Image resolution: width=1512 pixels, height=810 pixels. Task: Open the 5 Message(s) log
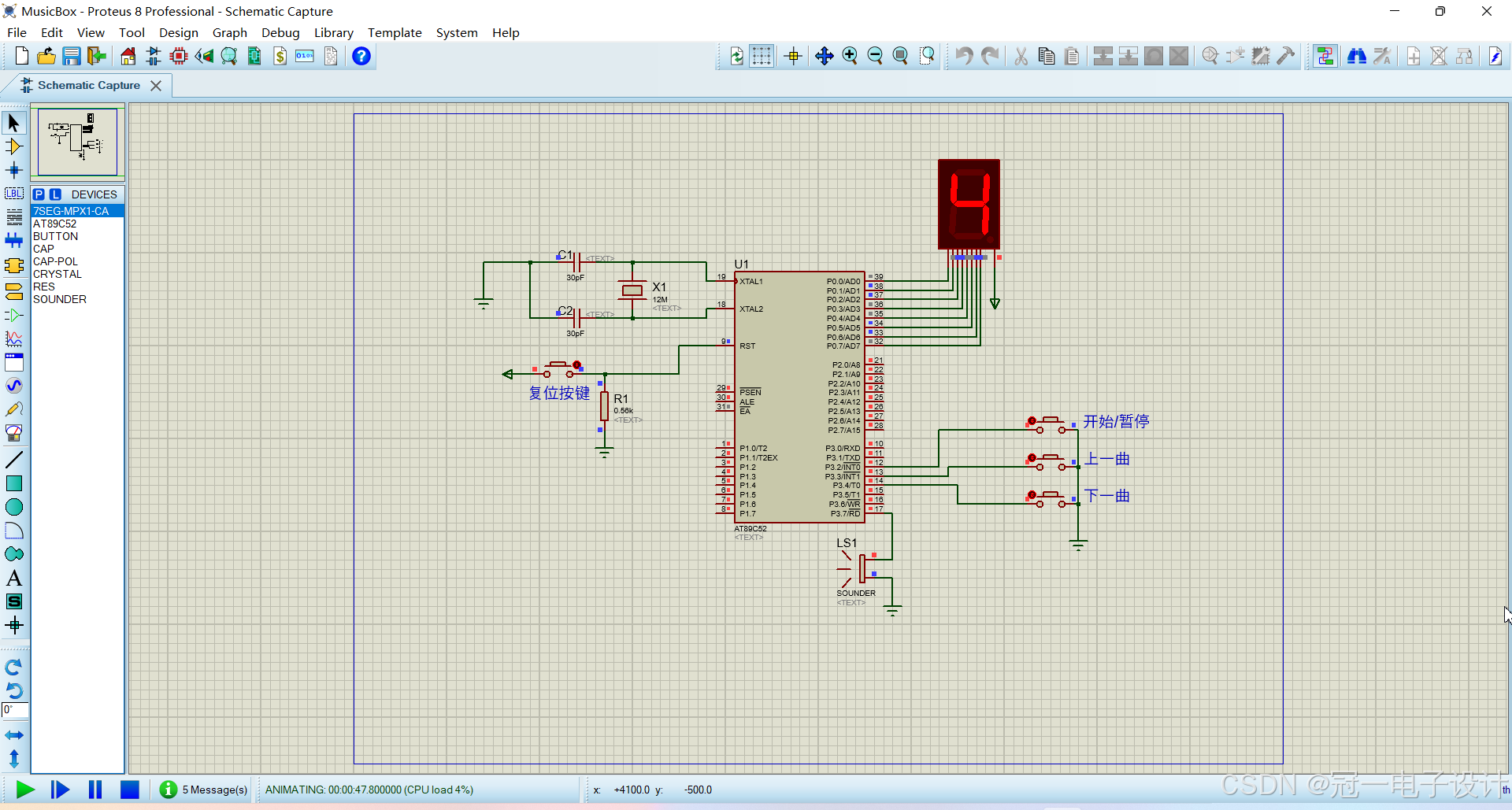[204, 790]
